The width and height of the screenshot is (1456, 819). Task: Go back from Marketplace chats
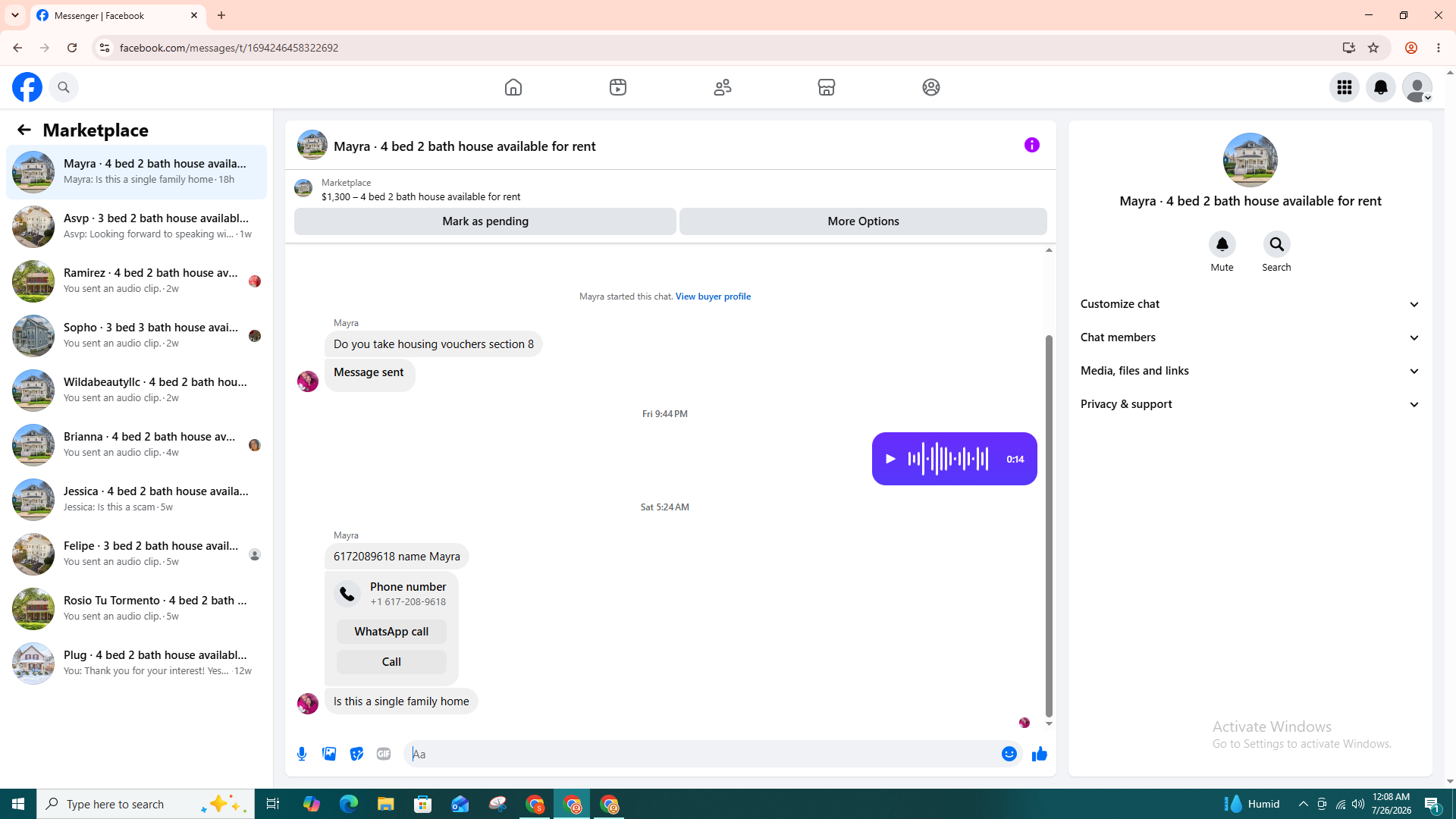(24, 130)
